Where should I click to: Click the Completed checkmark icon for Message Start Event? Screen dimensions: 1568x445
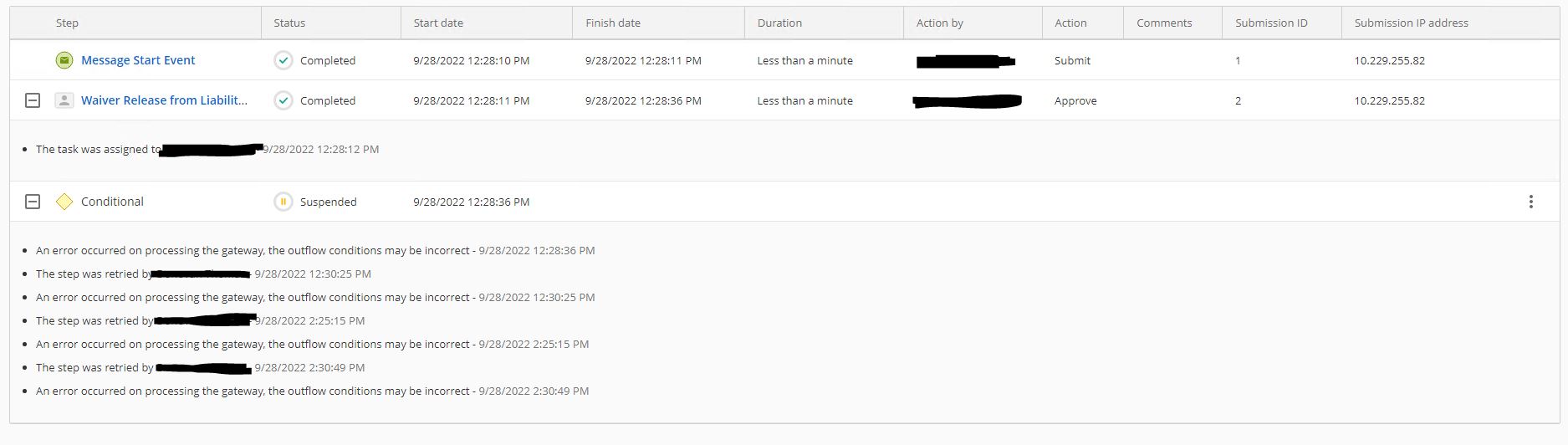[283, 60]
